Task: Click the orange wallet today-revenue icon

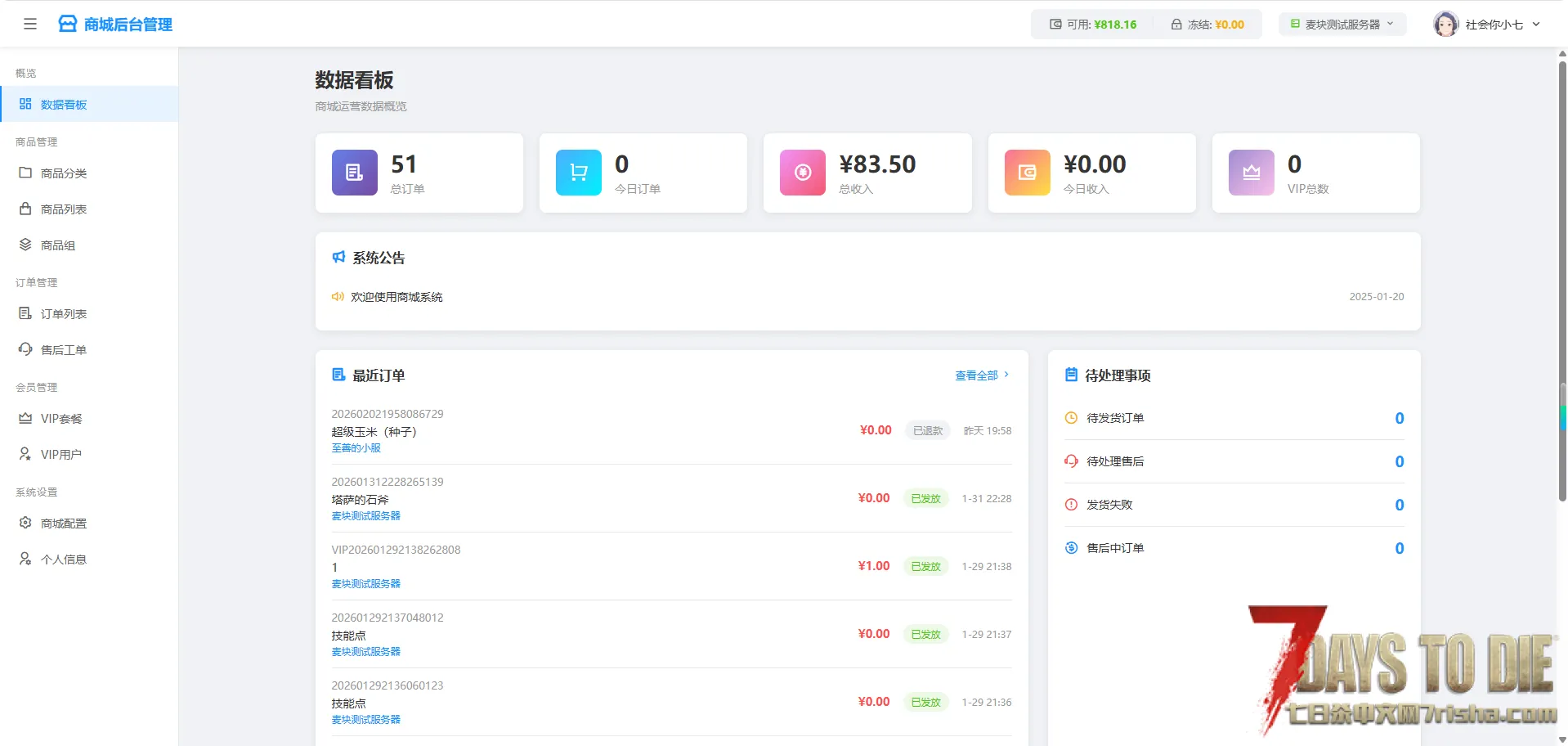Action: [x=1027, y=173]
